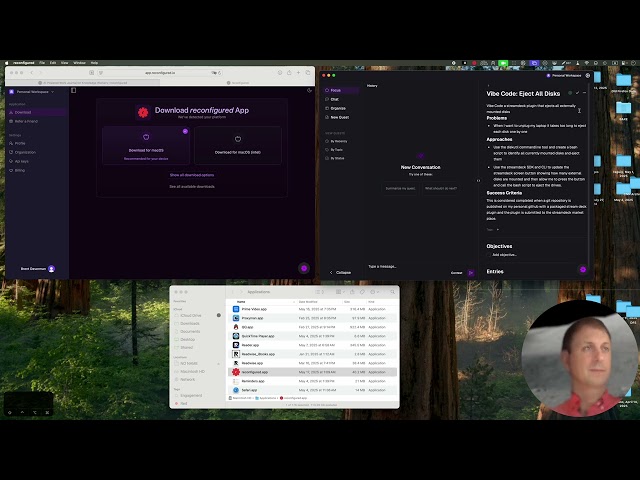Click New Quest in desktop app sidebar

click(x=340, y=117)
